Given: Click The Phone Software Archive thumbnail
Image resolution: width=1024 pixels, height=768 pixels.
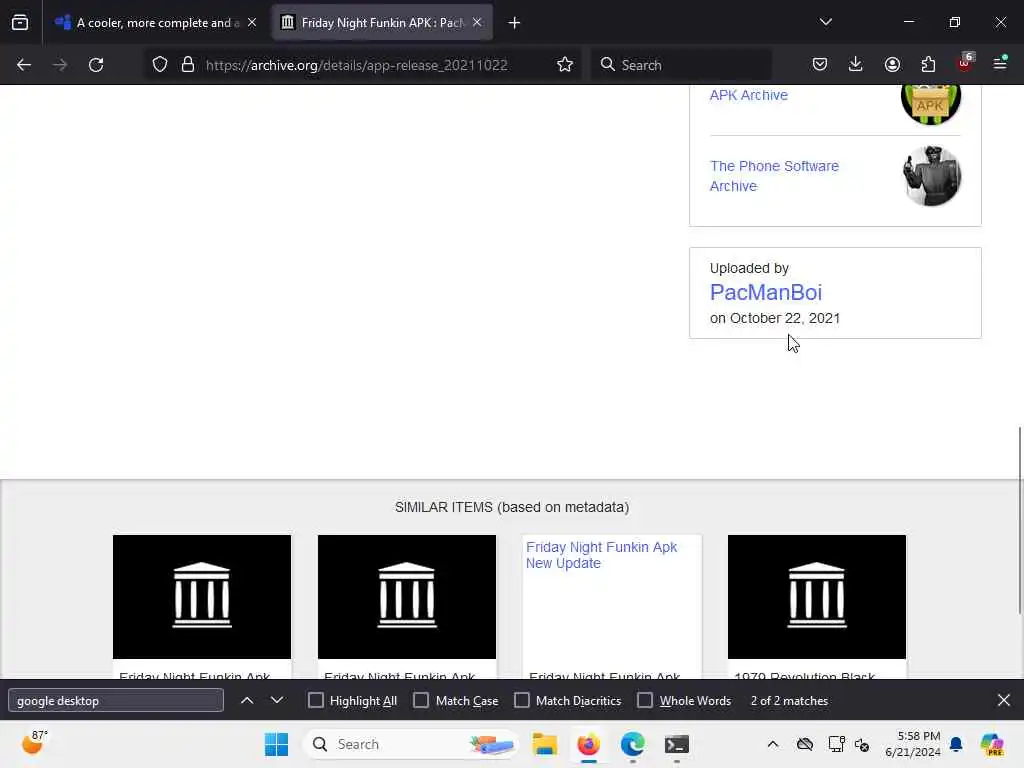Looking at the screenshot, I should 931,176.
